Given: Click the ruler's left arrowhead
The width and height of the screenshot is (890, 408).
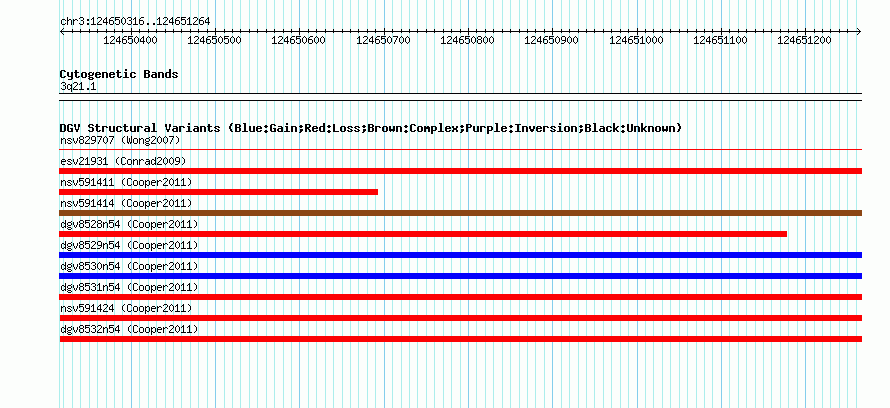Looking at the screenshot, I should pyautogui.click(x=62, y=31).
